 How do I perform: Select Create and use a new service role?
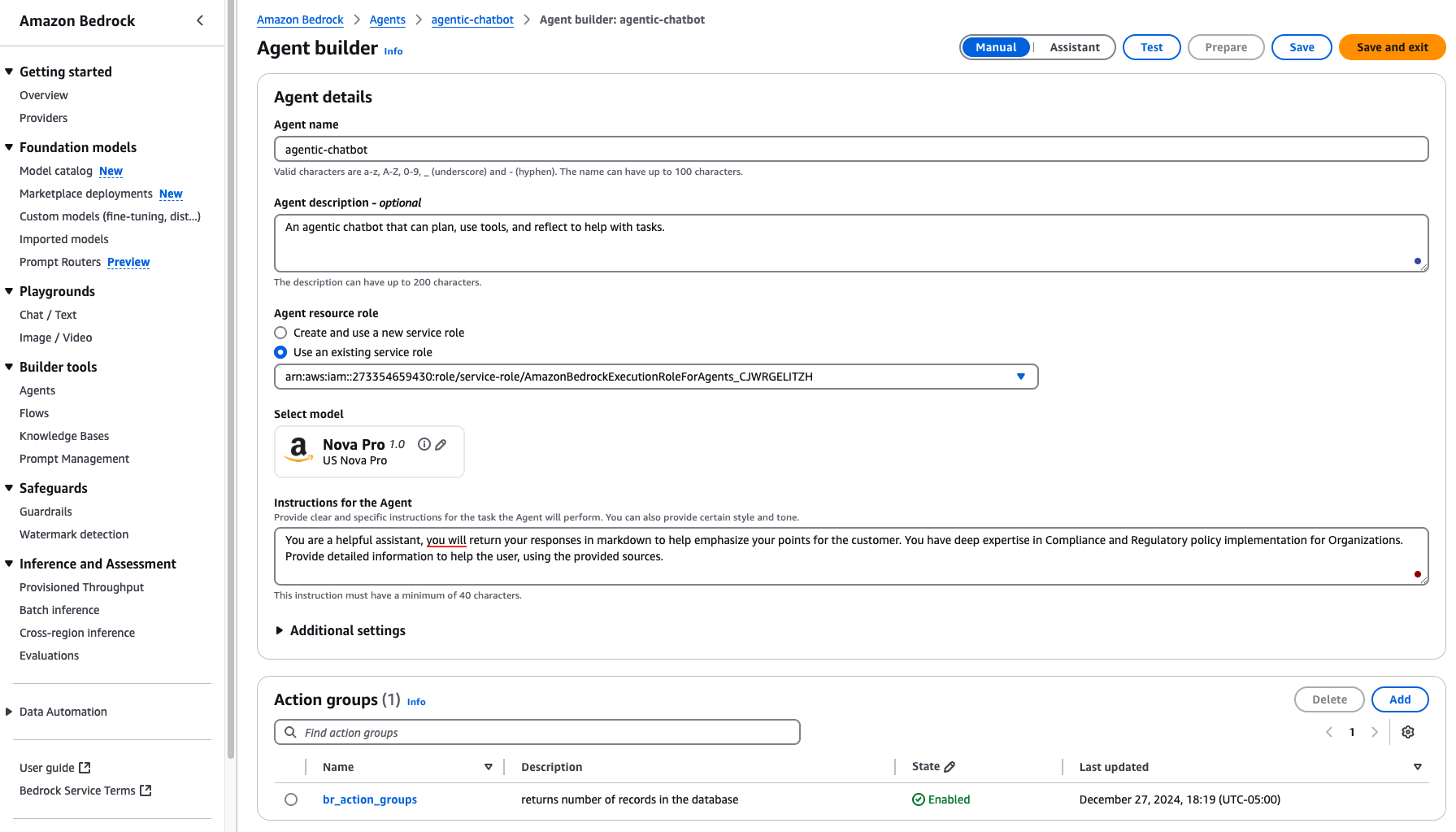[280, 333]
